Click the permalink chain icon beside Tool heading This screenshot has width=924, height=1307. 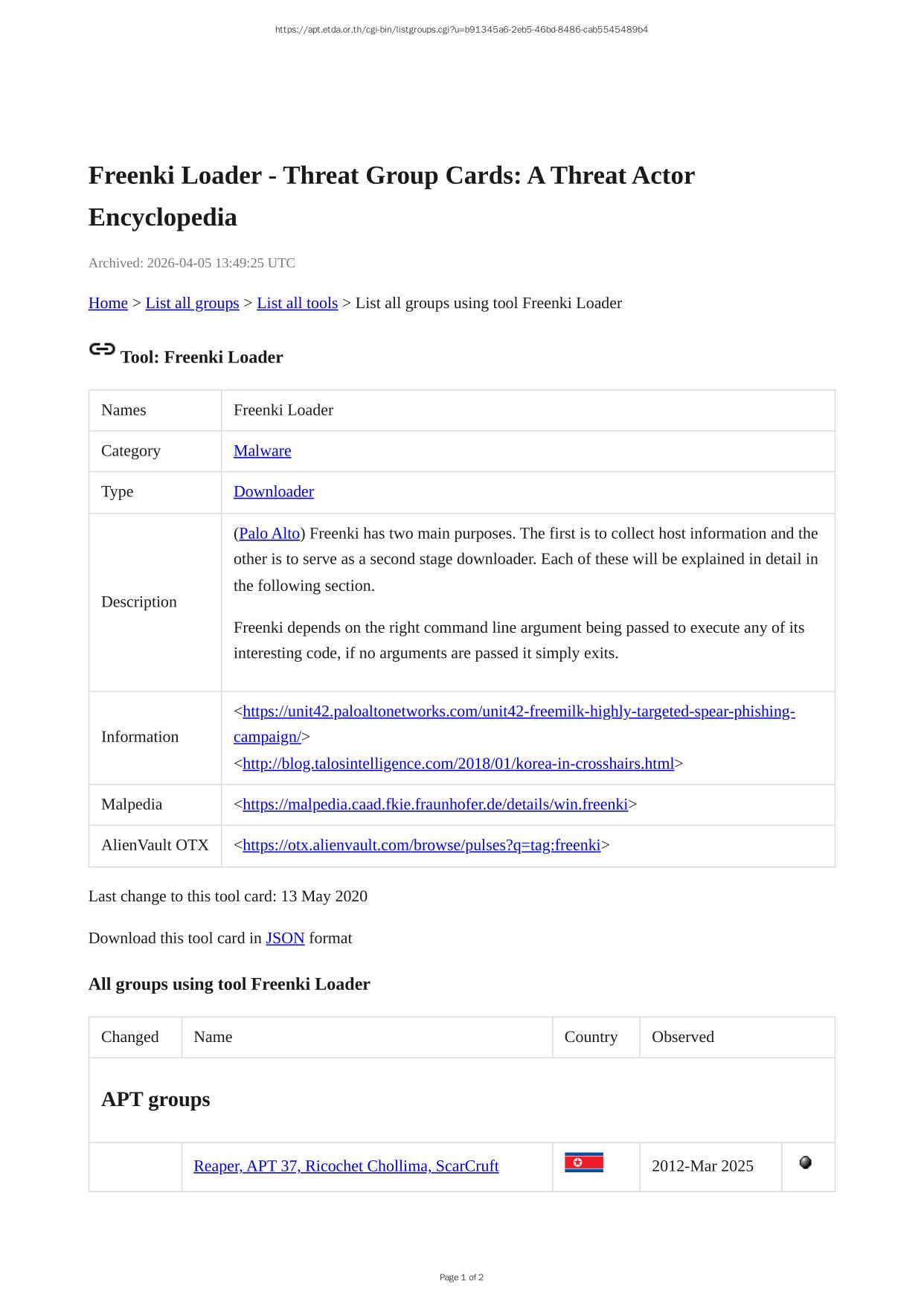(x=102, y=349)
